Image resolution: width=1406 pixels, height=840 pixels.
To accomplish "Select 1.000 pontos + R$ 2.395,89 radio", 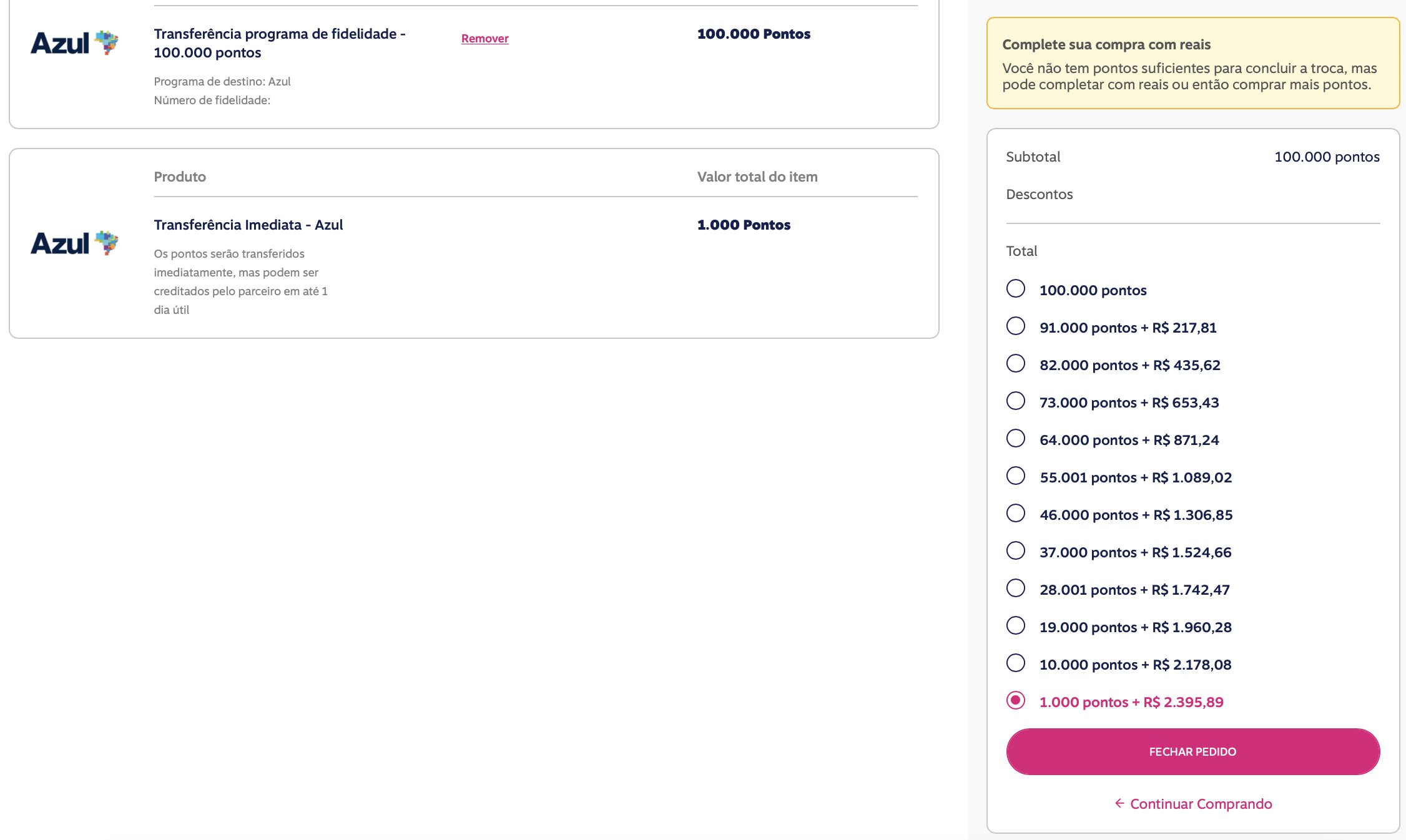I will [1016, 700].
